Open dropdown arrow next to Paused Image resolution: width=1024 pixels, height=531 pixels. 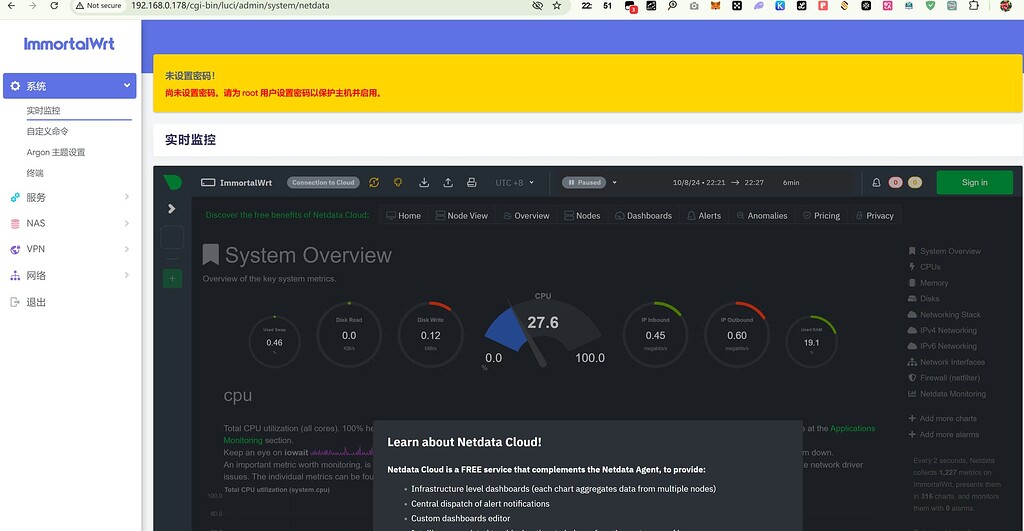coord(615,183)
